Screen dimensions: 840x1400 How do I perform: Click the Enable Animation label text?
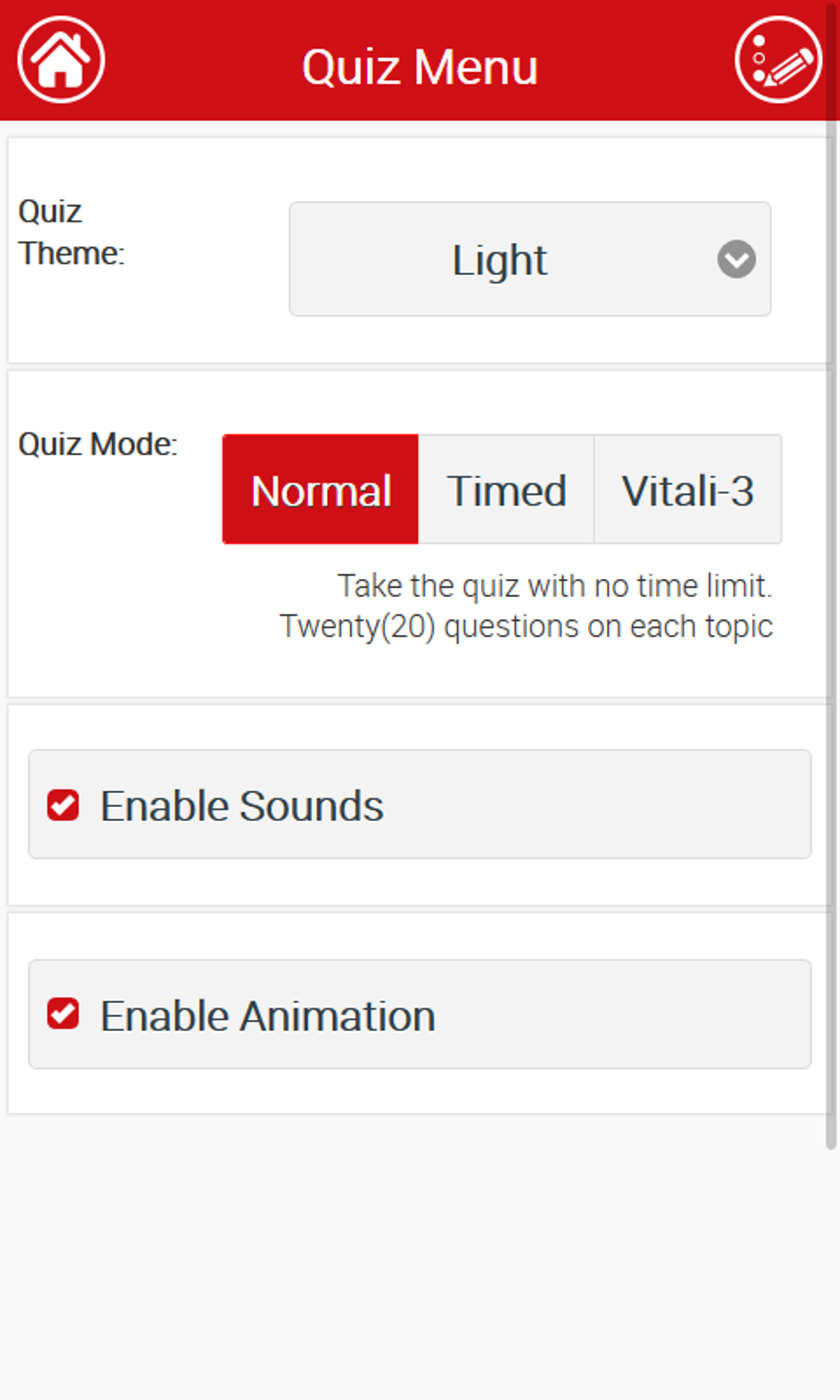click(268, 1016)
